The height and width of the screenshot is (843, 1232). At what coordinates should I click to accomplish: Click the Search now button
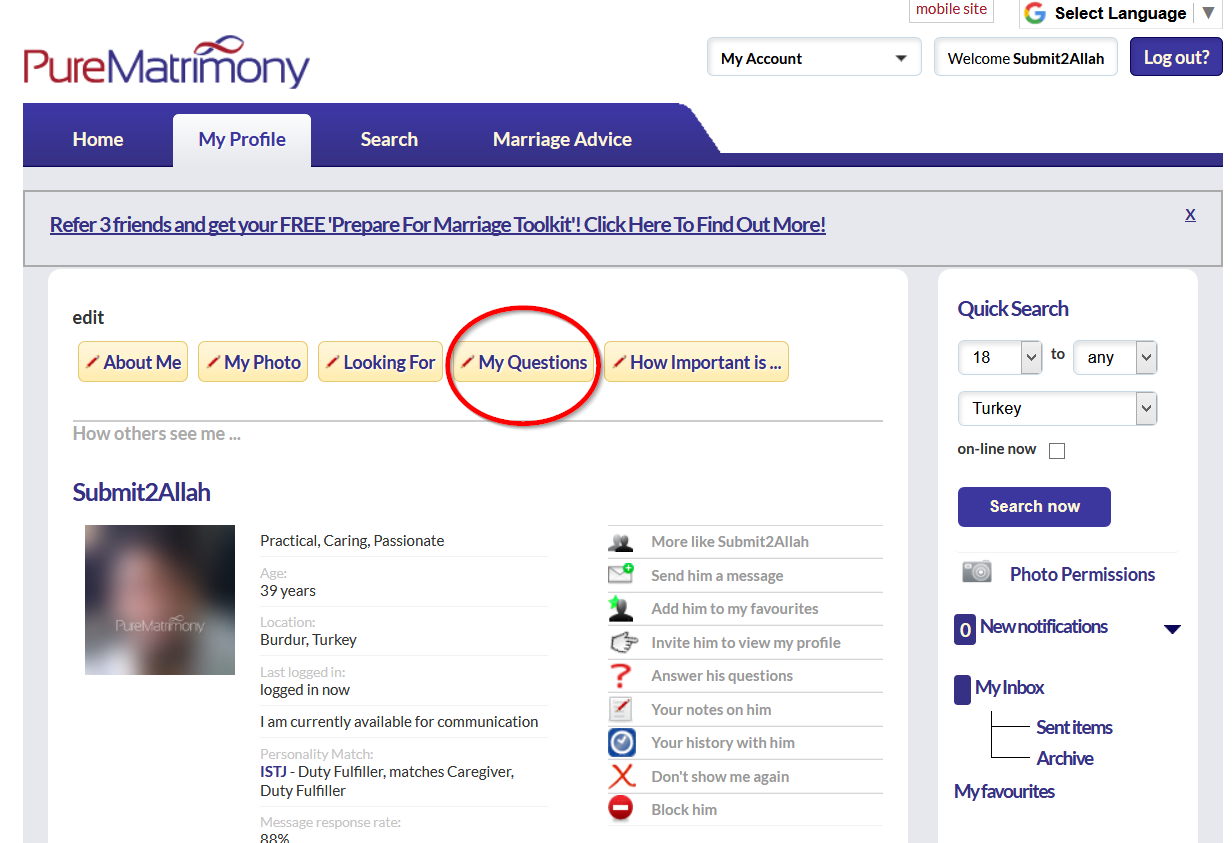1034,506
